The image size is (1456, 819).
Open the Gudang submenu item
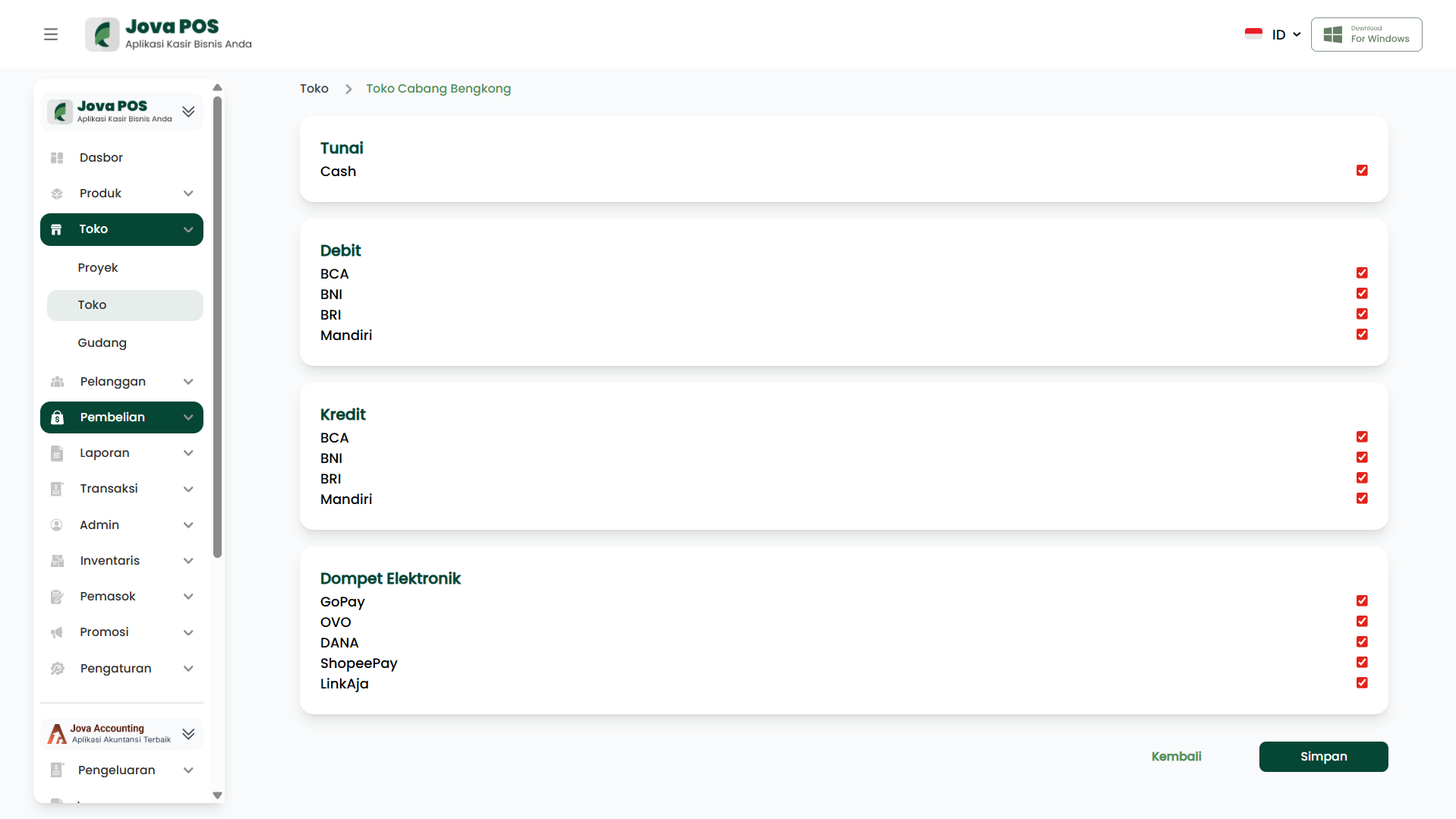[x=102, y=343]
